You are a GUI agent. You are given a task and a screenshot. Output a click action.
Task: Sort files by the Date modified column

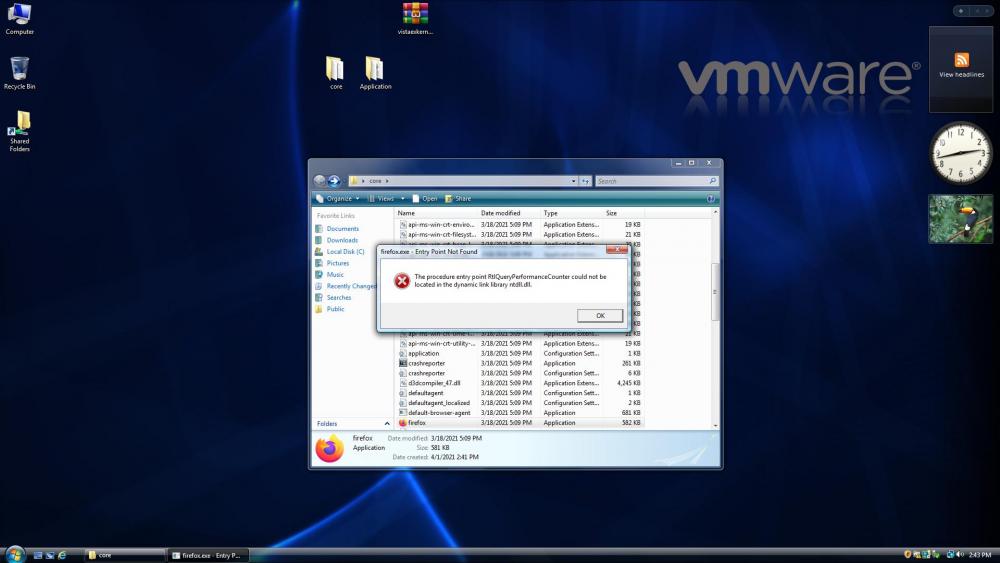tap(500, 213)
